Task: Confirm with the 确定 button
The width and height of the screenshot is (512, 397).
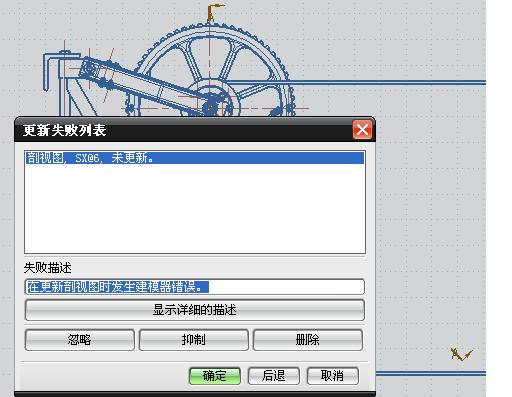Action: click(215, 376)
